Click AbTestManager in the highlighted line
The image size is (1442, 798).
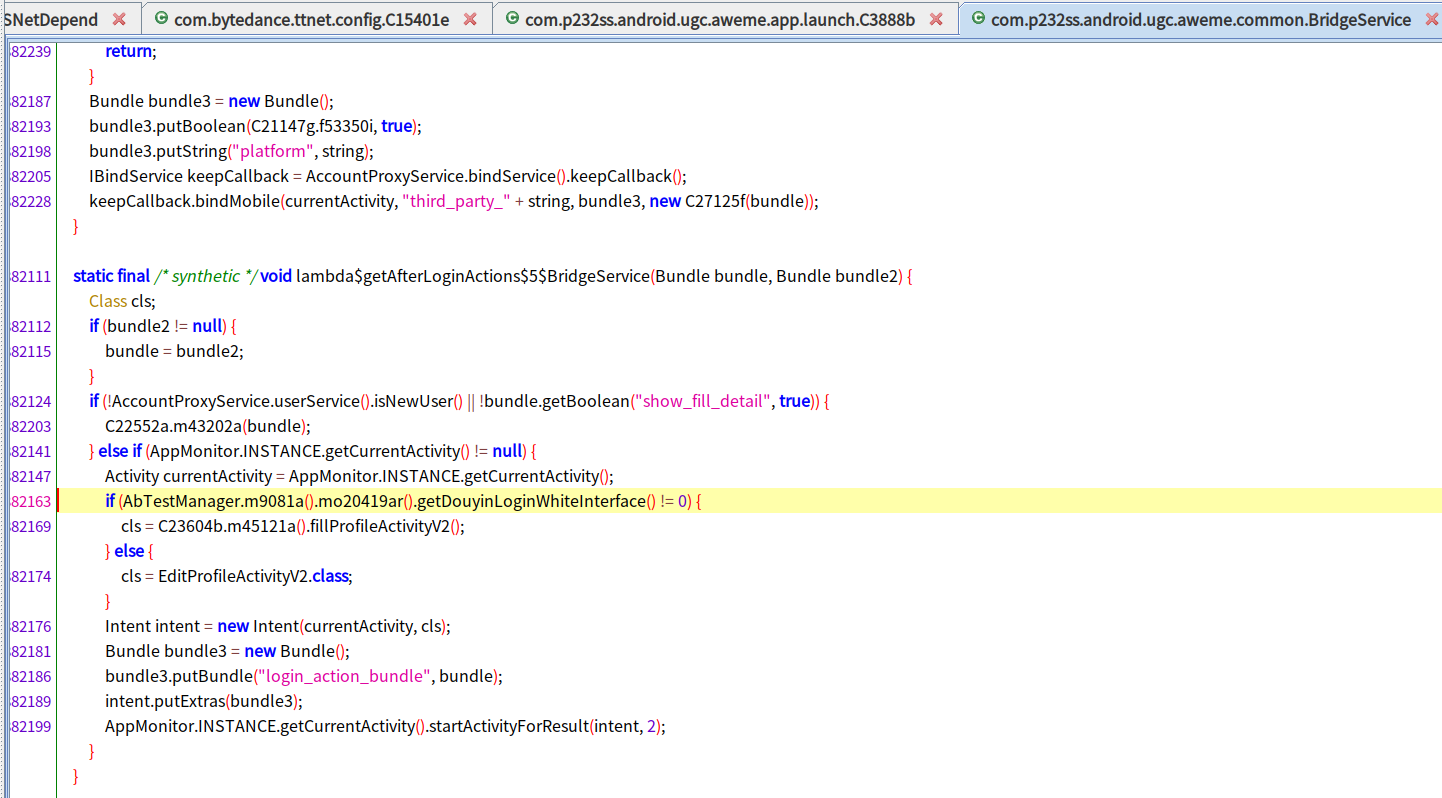point(169,501)
